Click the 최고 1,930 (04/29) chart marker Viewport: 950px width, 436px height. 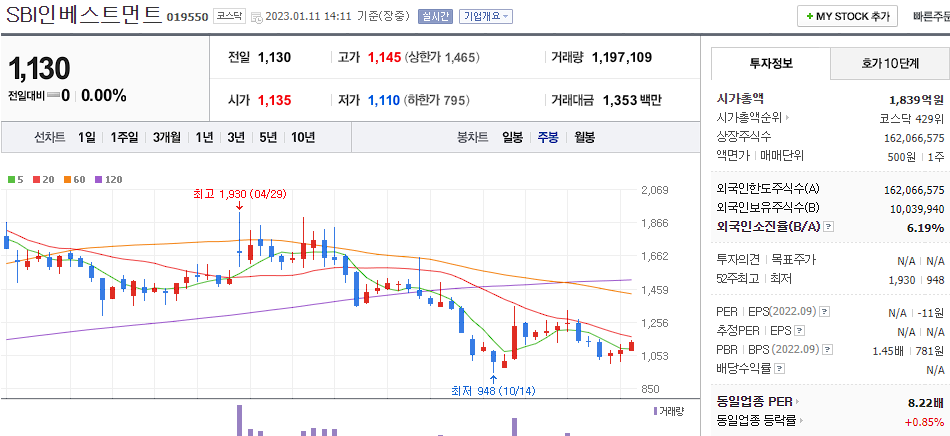(239, 194)
